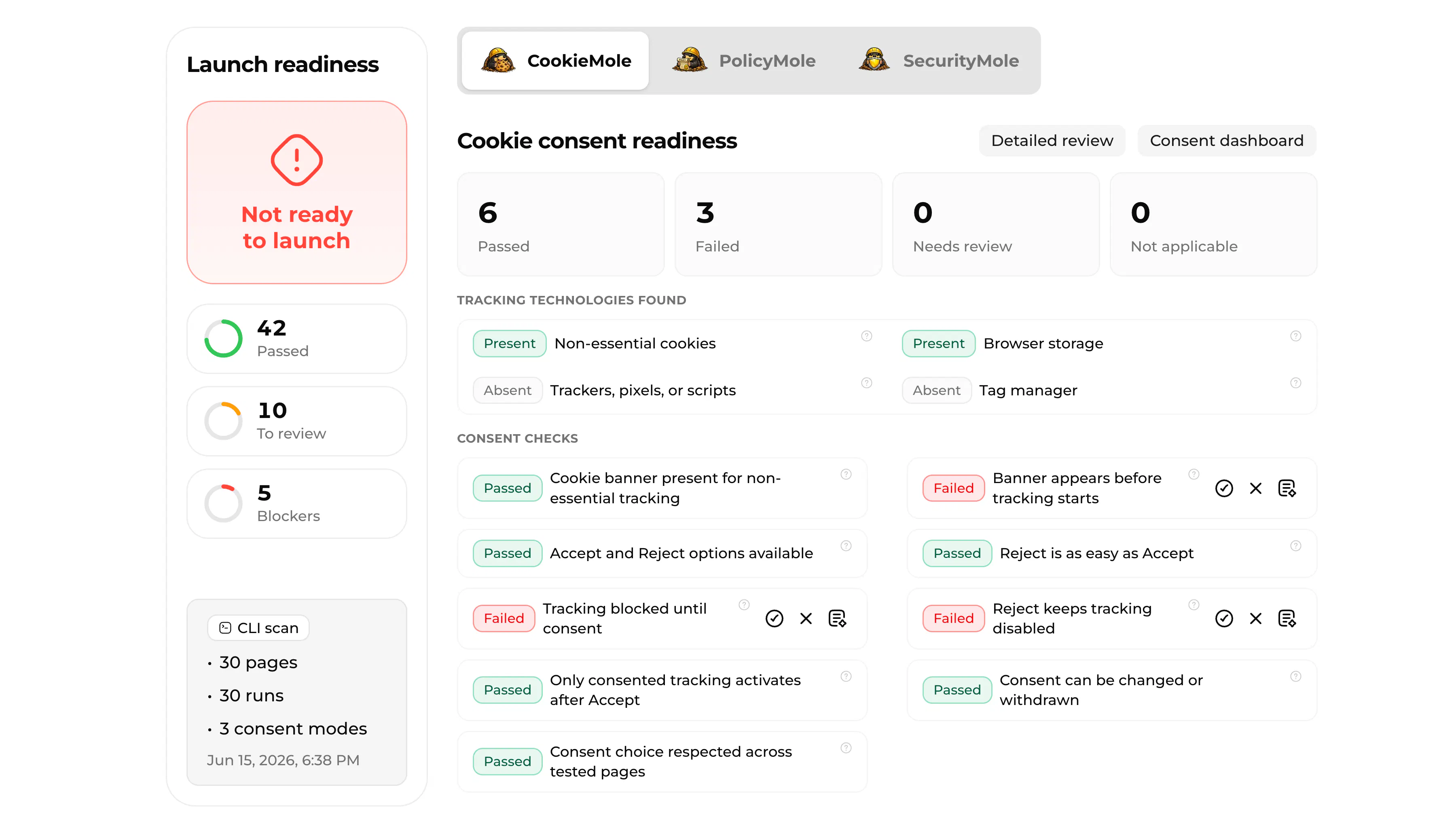Viewport: 1456px width, 819px height.
Task: Add note to Reject keeps tracking disabled
Action: pyautogui.click(x=1287, y=619)
